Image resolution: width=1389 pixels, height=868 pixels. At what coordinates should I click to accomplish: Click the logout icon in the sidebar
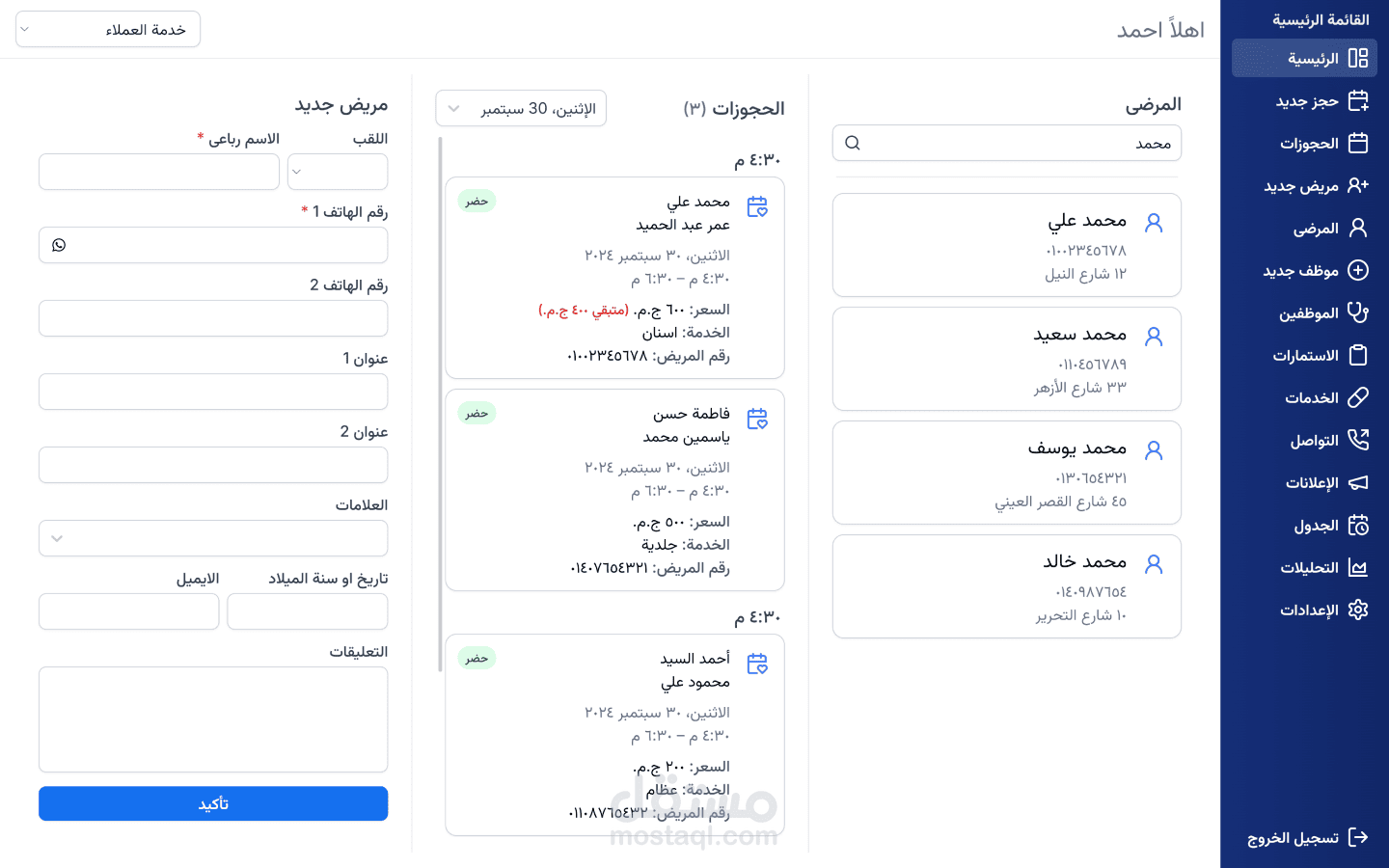[1358, 837]
